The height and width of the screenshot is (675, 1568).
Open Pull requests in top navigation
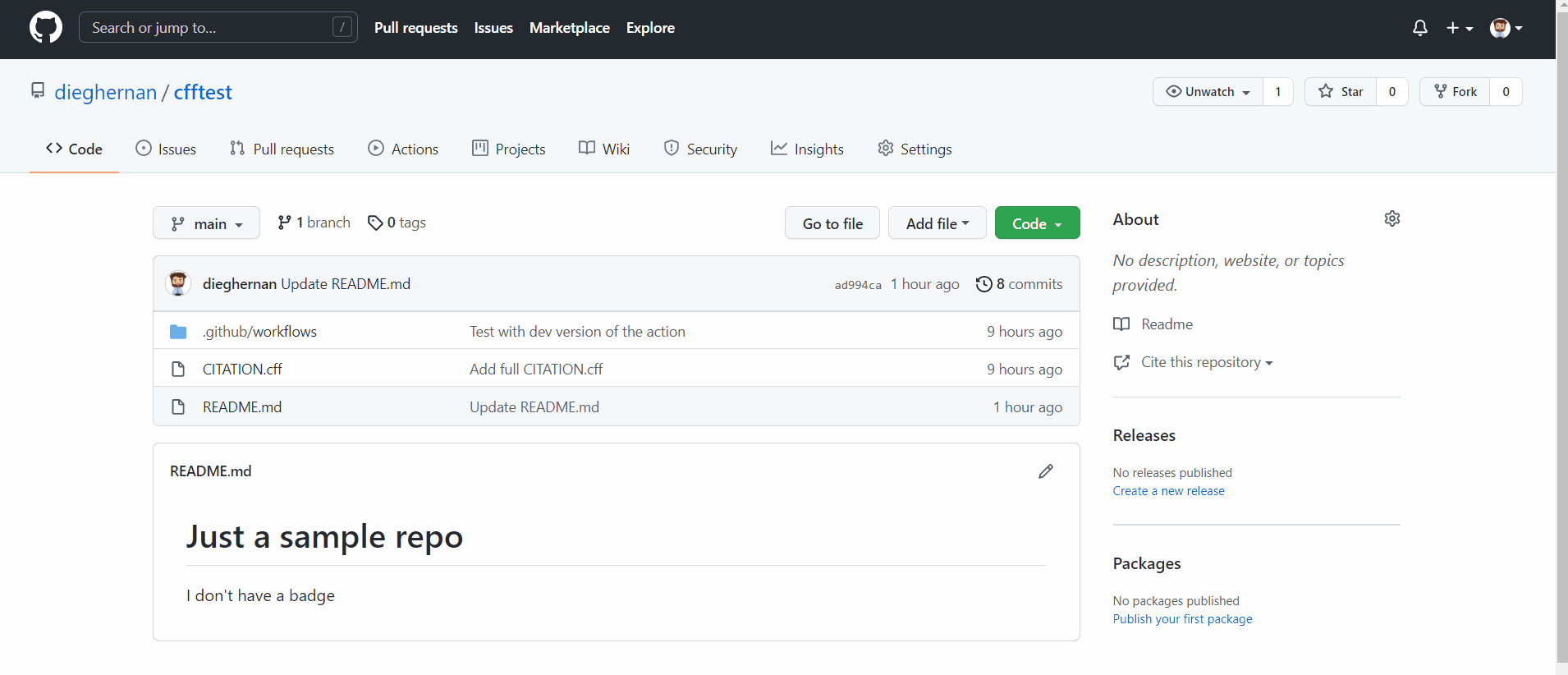tap(416, 28)
